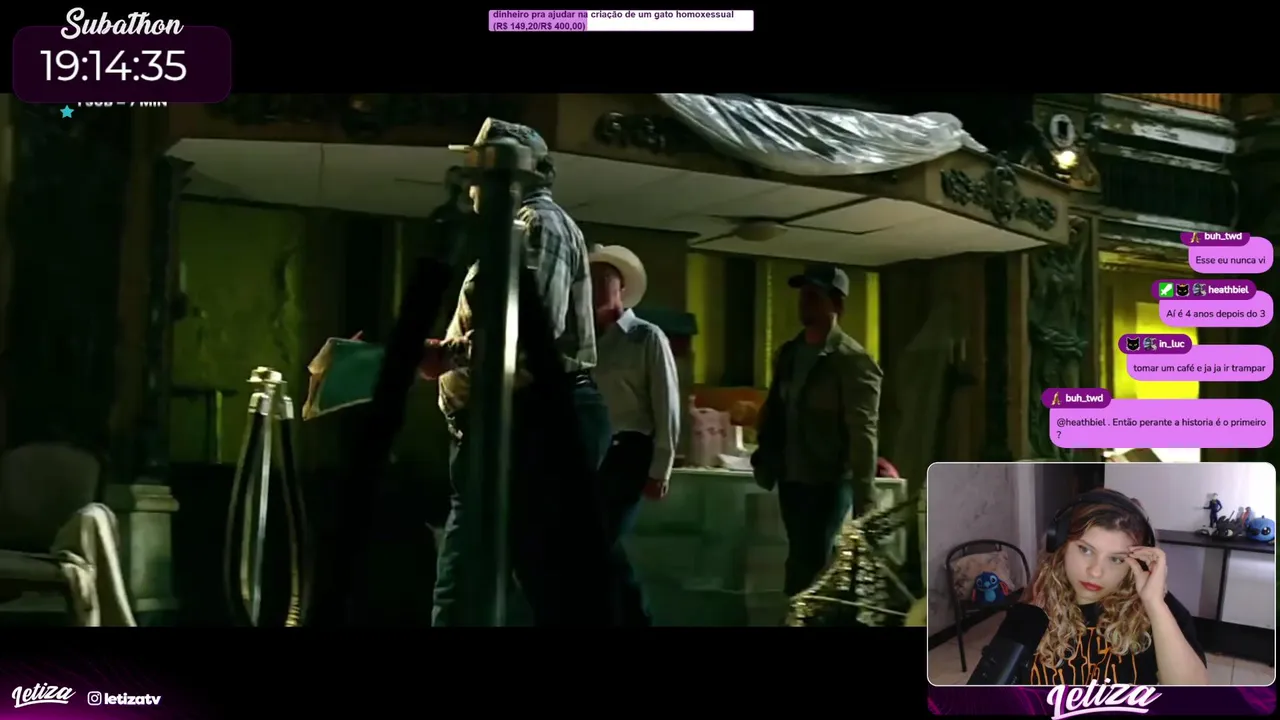Click the Subathon title text
The image size is (1280, 720).
coord(122,24)
